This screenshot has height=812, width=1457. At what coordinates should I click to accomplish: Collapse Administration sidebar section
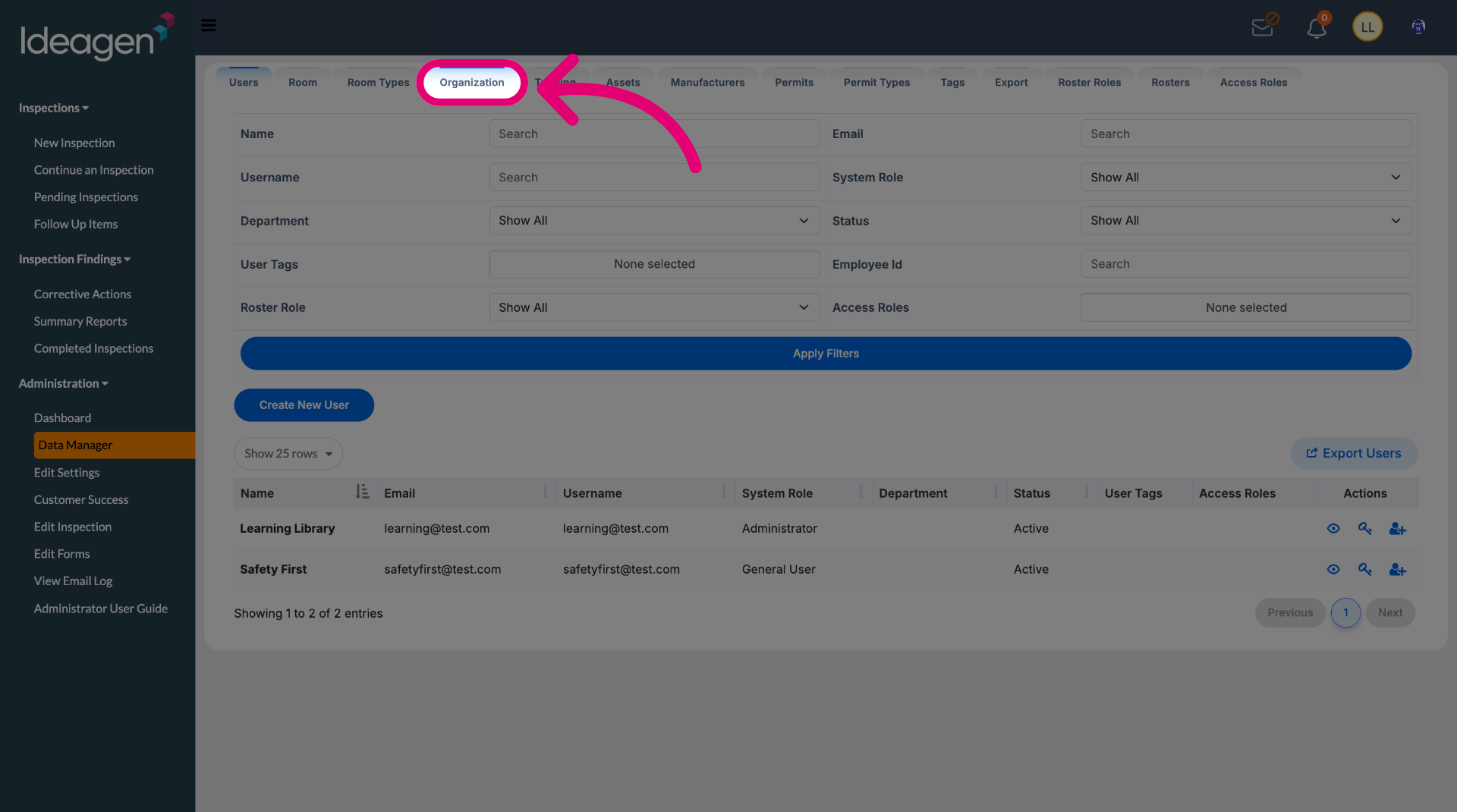point(64,384)
